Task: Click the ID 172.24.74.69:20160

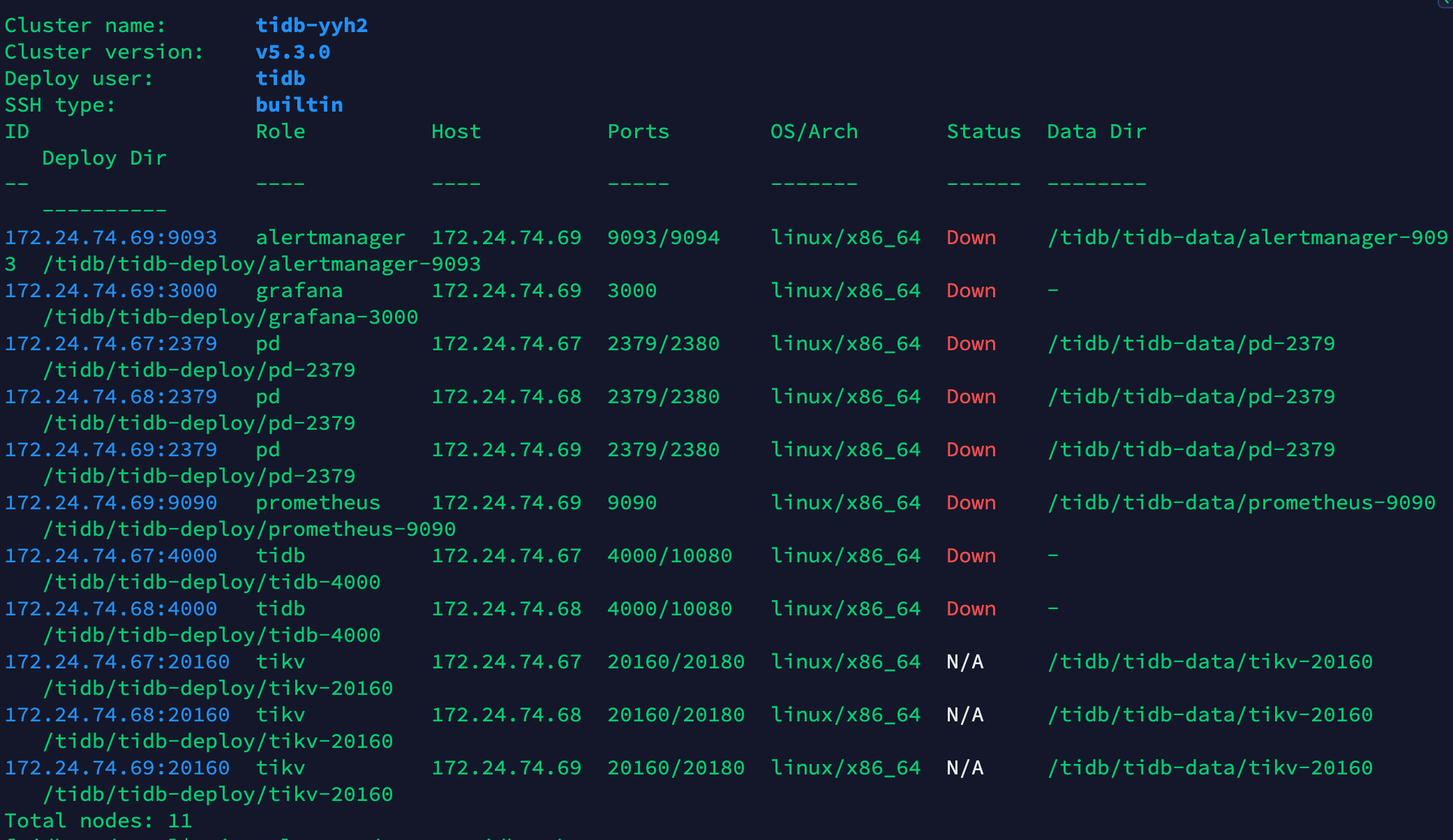Action: [x=117, y=768]
